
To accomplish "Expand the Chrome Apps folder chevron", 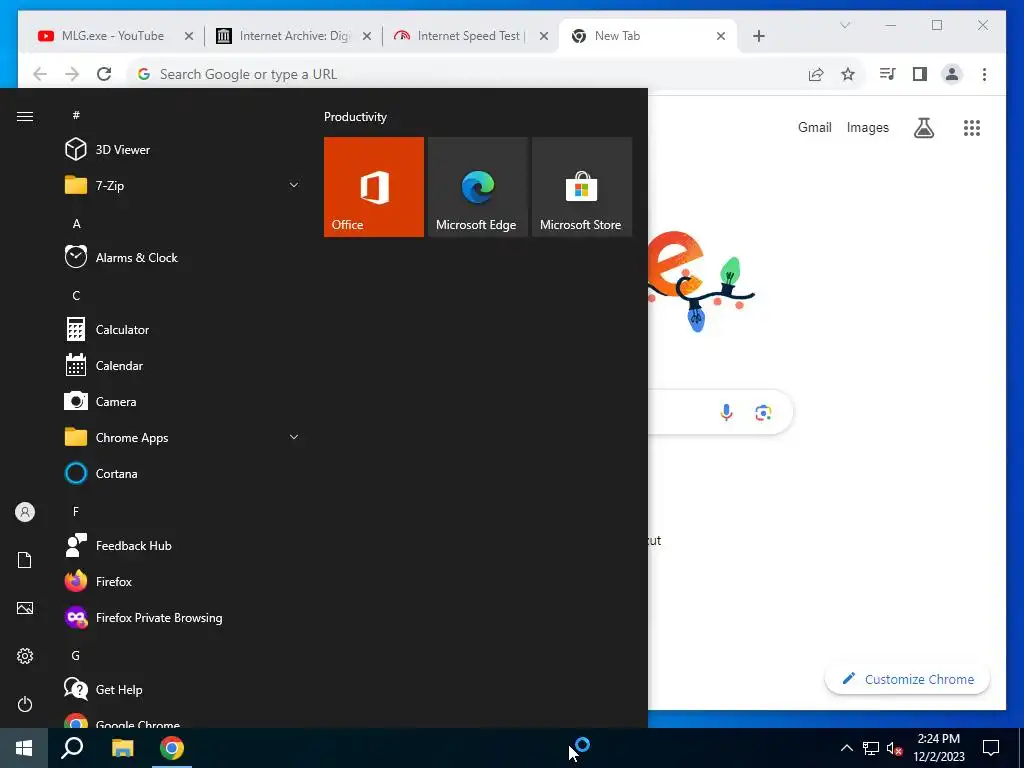I will (x=294, y=437).
